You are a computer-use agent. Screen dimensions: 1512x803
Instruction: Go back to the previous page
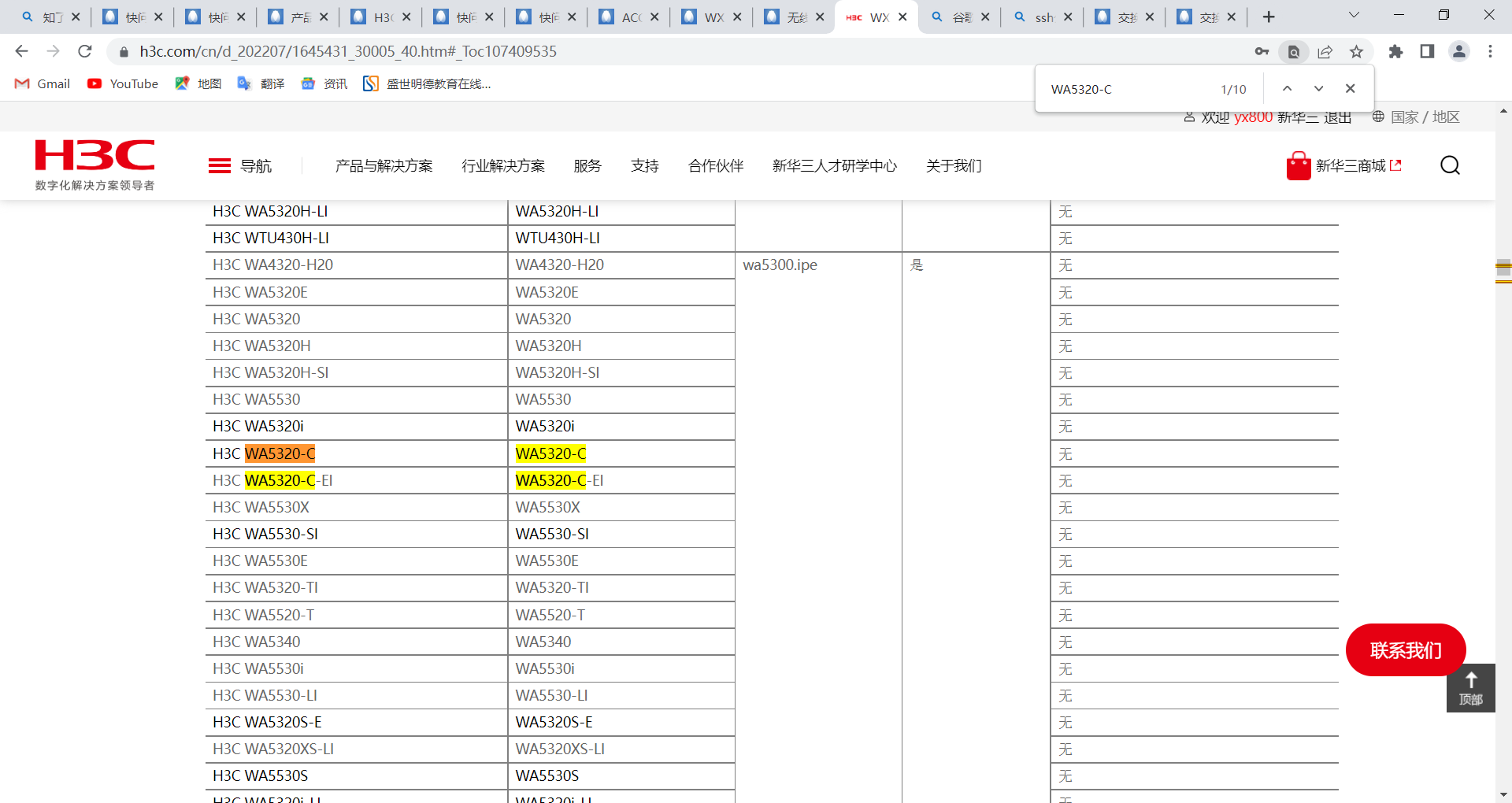[21, 51]
